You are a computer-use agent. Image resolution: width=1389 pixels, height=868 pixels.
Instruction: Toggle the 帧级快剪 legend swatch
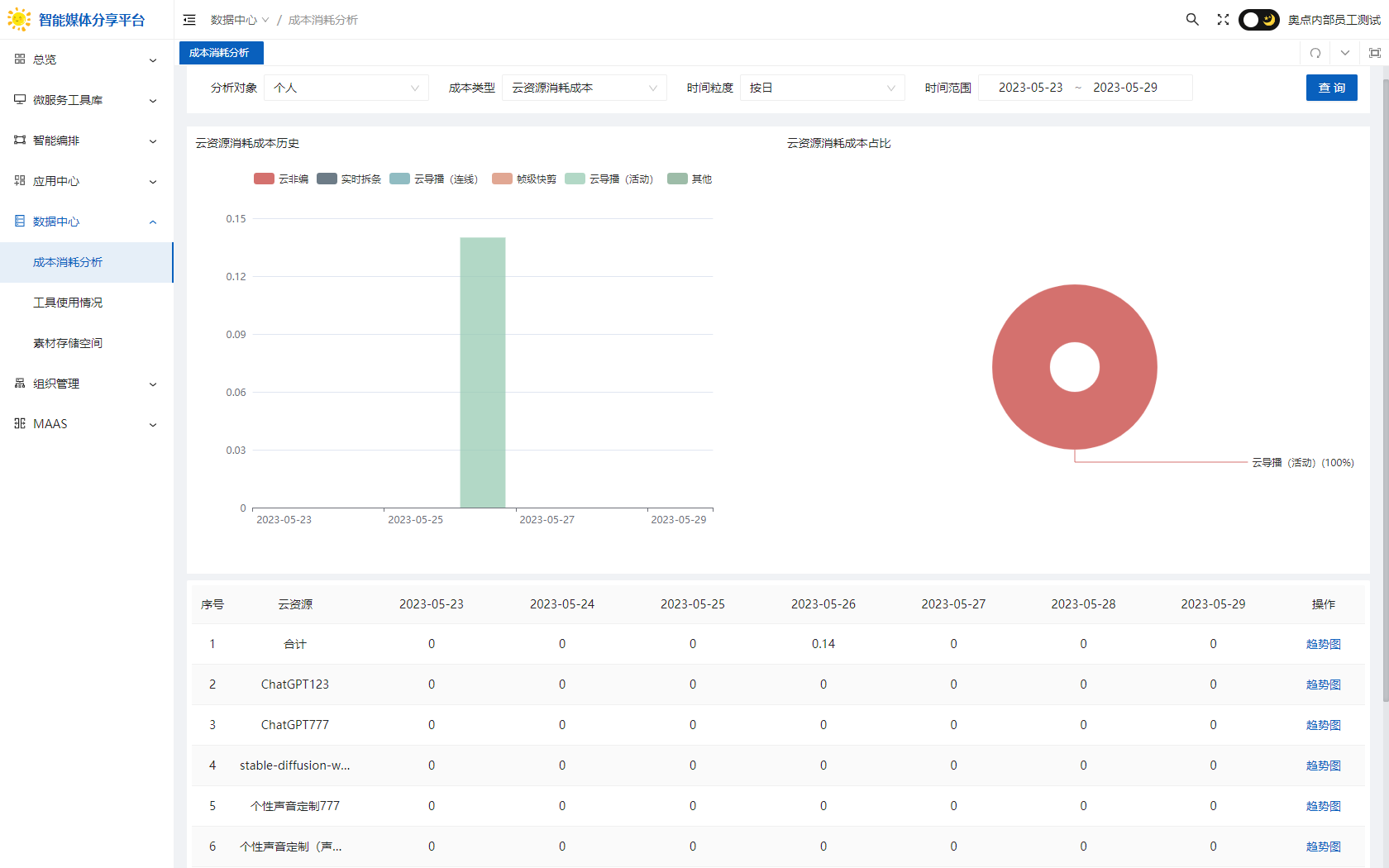(x=502, y=179)
